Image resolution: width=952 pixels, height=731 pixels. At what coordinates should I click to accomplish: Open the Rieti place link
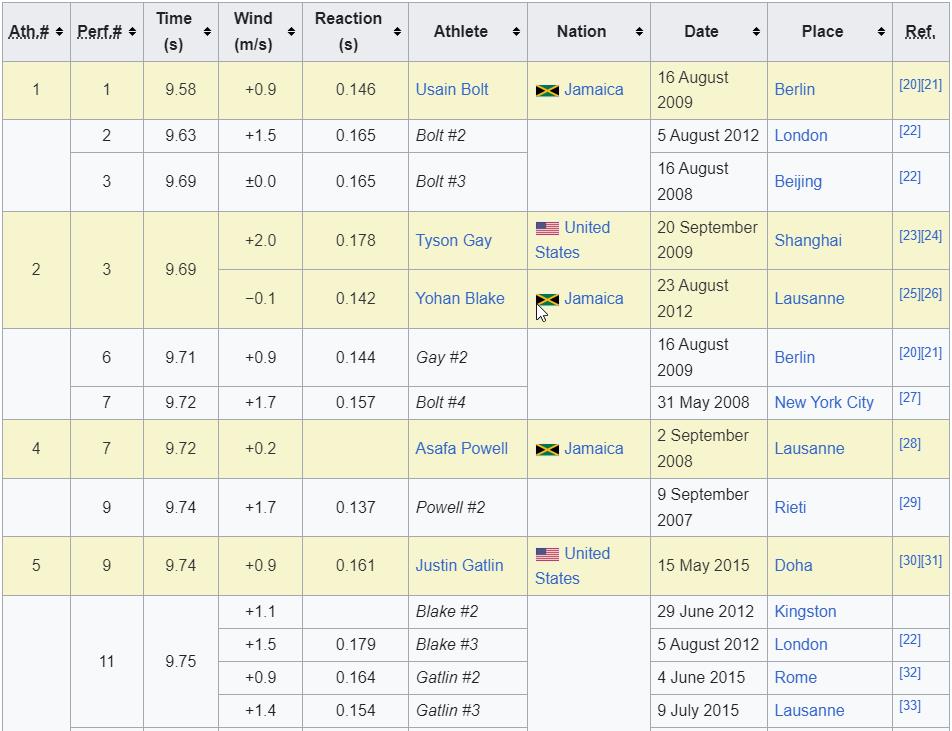789,508
